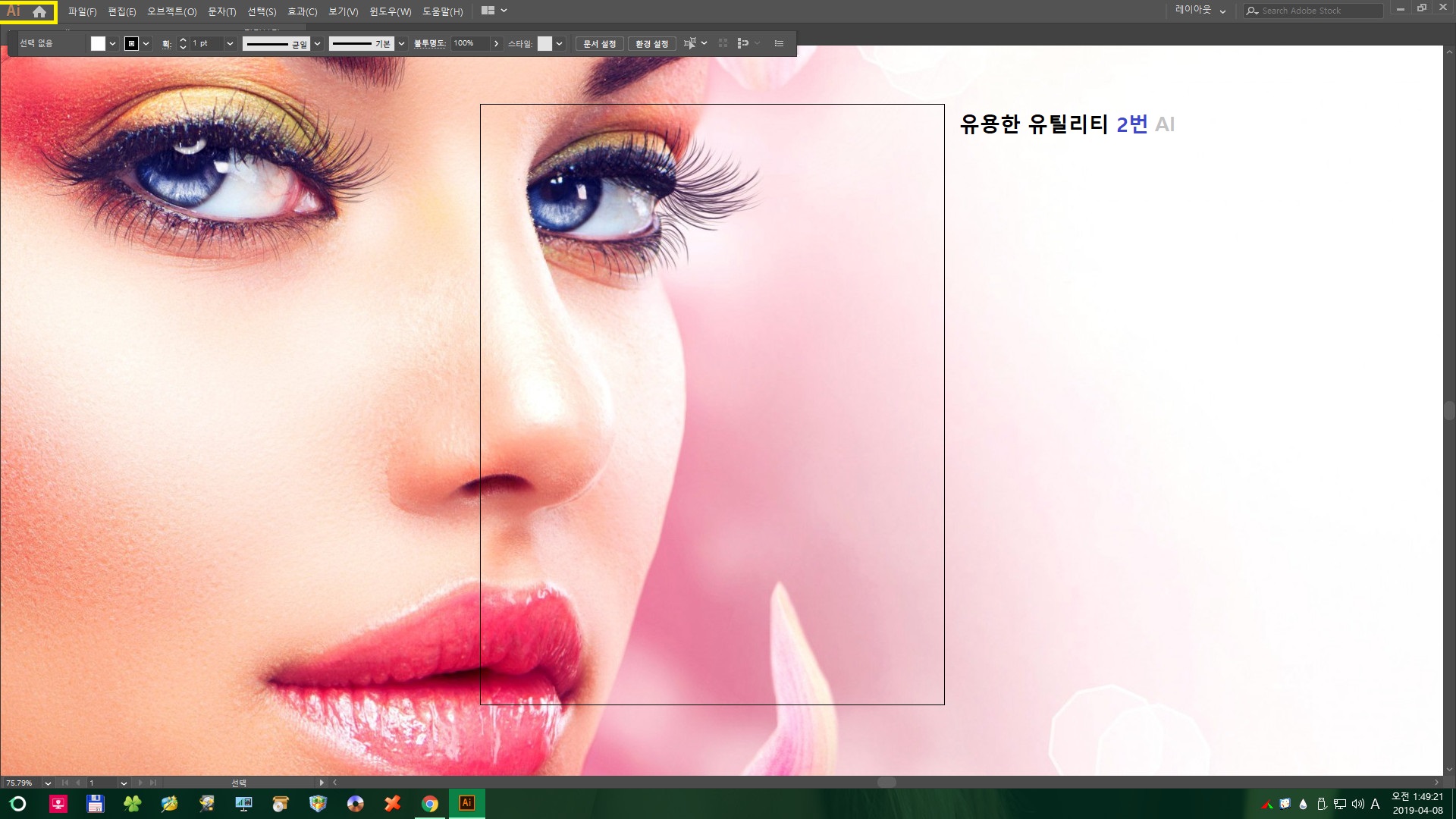Viewport: 1456px width, 819px height.
Task: Expand the opacity slider arrow
Action: [x=496, y=43]
